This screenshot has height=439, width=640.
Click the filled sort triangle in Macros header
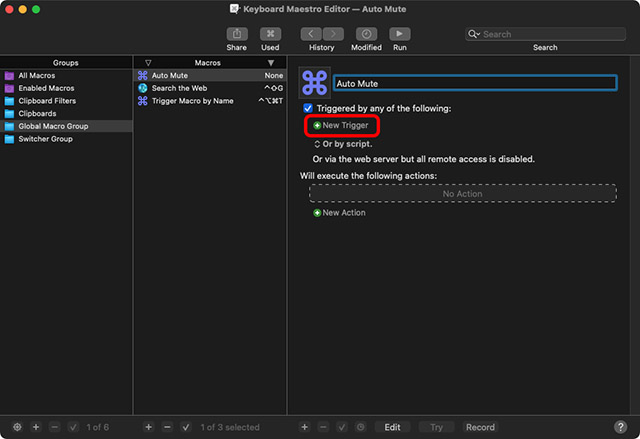click(x=271, y=63)
